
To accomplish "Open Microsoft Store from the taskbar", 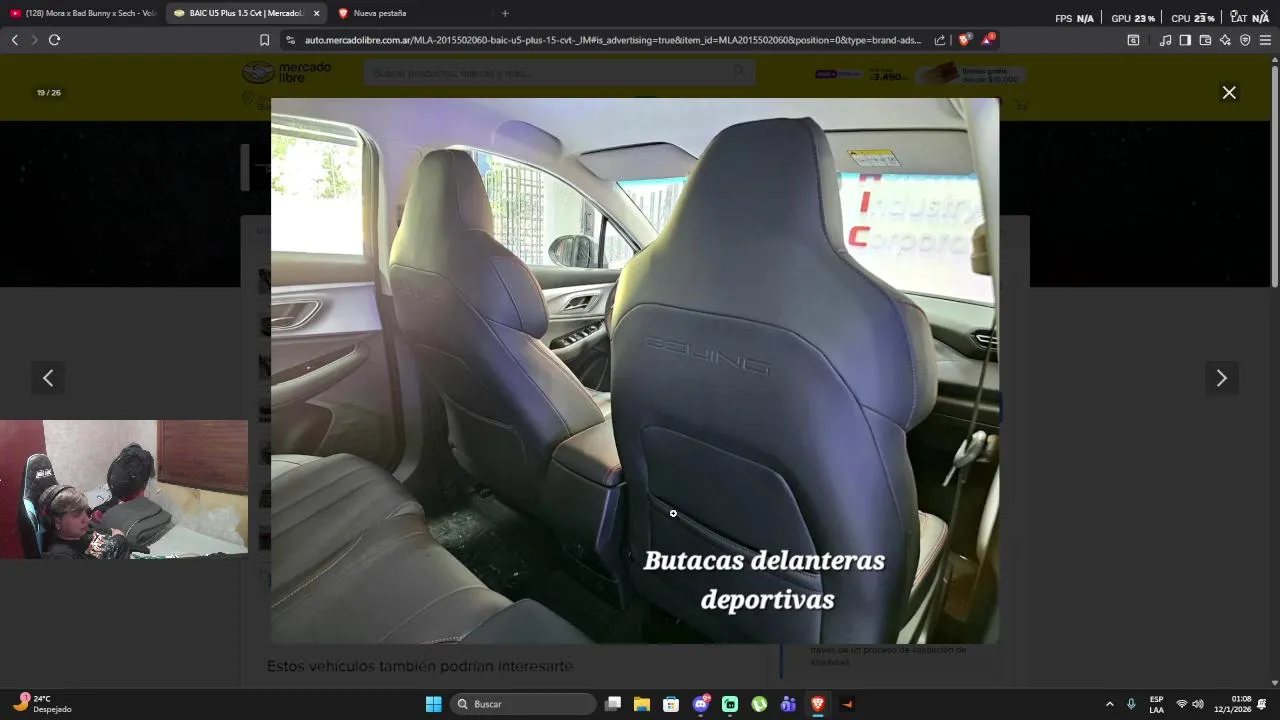I will [x=671, y=704].
